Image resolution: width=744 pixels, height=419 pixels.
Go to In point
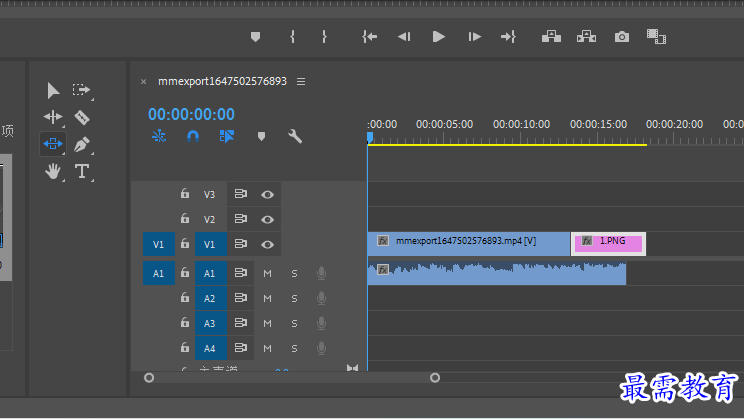click(x=369, y=37)
